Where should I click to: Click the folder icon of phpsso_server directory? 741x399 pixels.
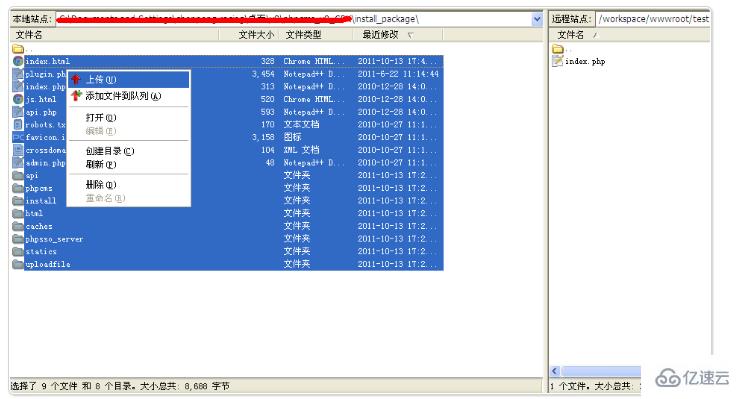(18, 239)
